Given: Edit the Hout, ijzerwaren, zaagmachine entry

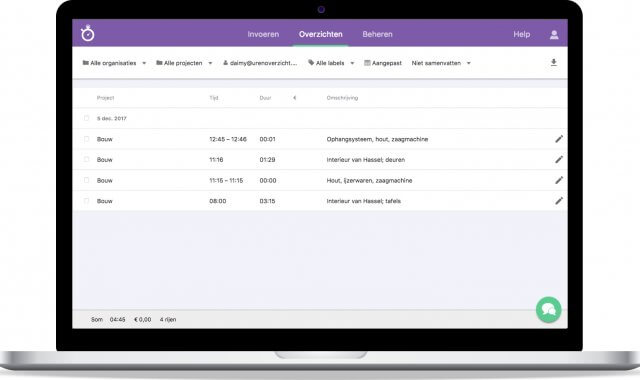Looking at the screenshot, I should pyautogui.click(x=559, y=180).
